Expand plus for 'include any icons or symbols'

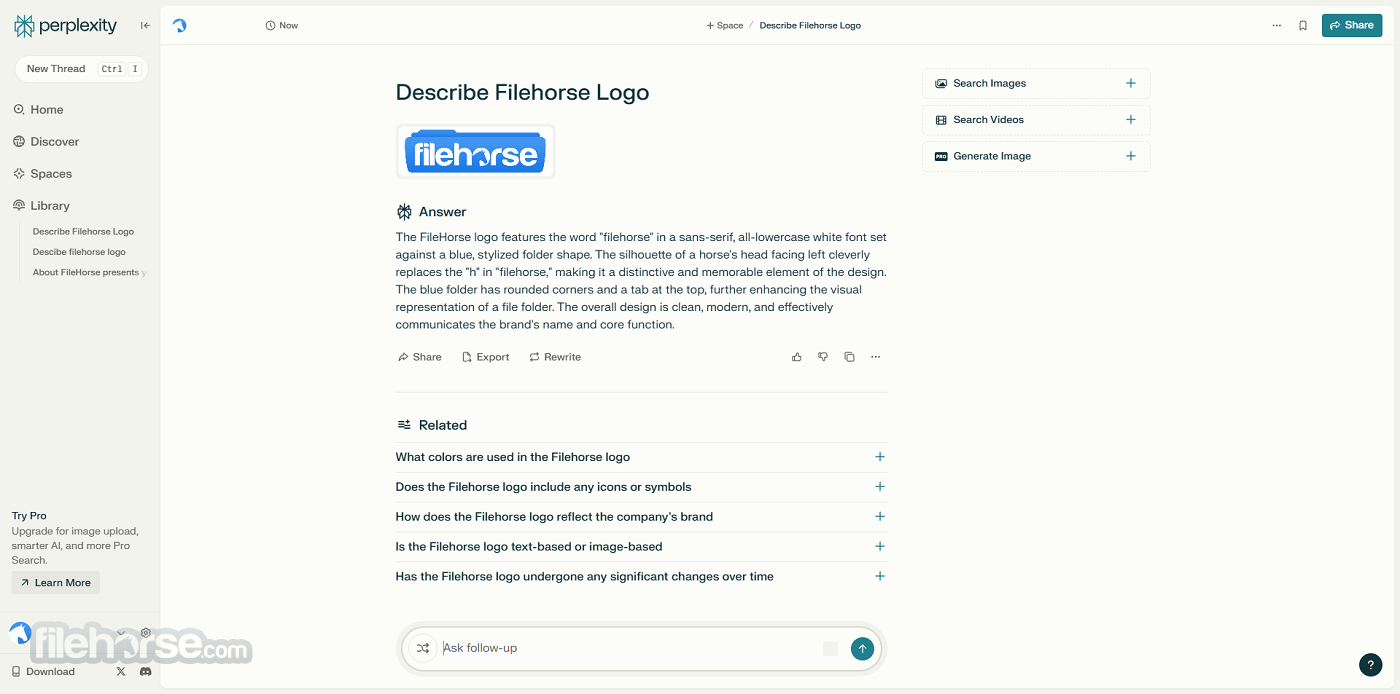click(880, 487)
